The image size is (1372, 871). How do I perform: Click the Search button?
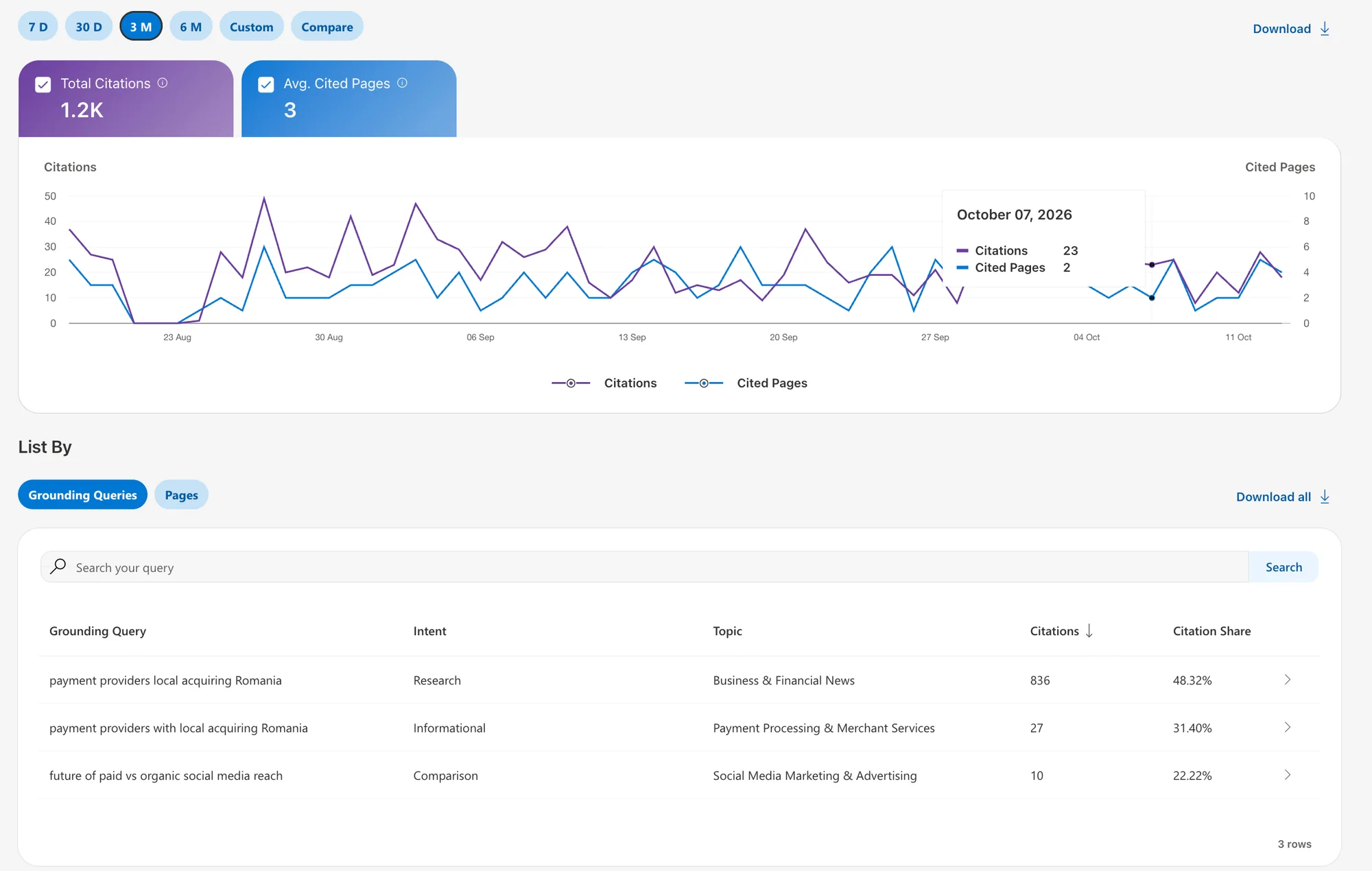point(1284,567)
